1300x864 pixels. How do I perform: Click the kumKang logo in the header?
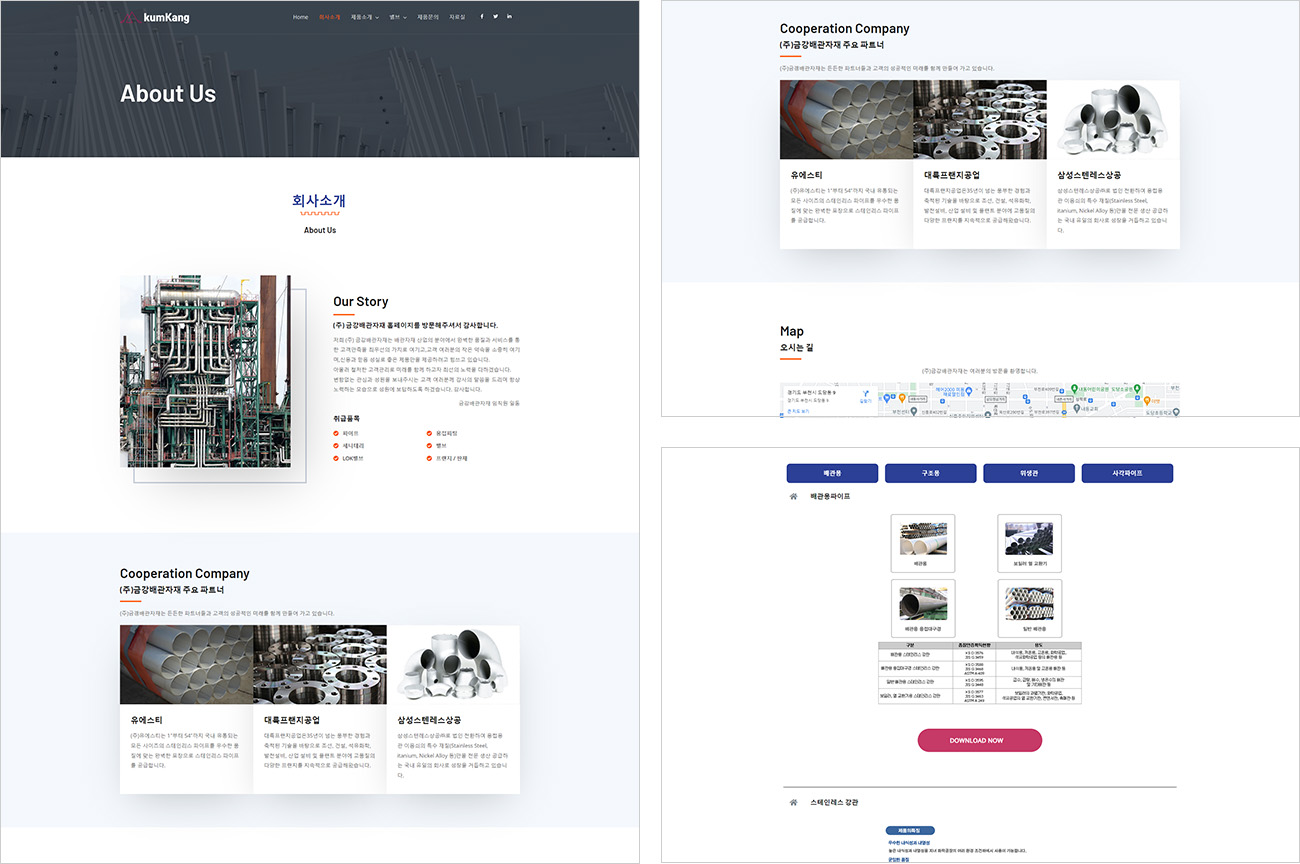click(155, 17)
